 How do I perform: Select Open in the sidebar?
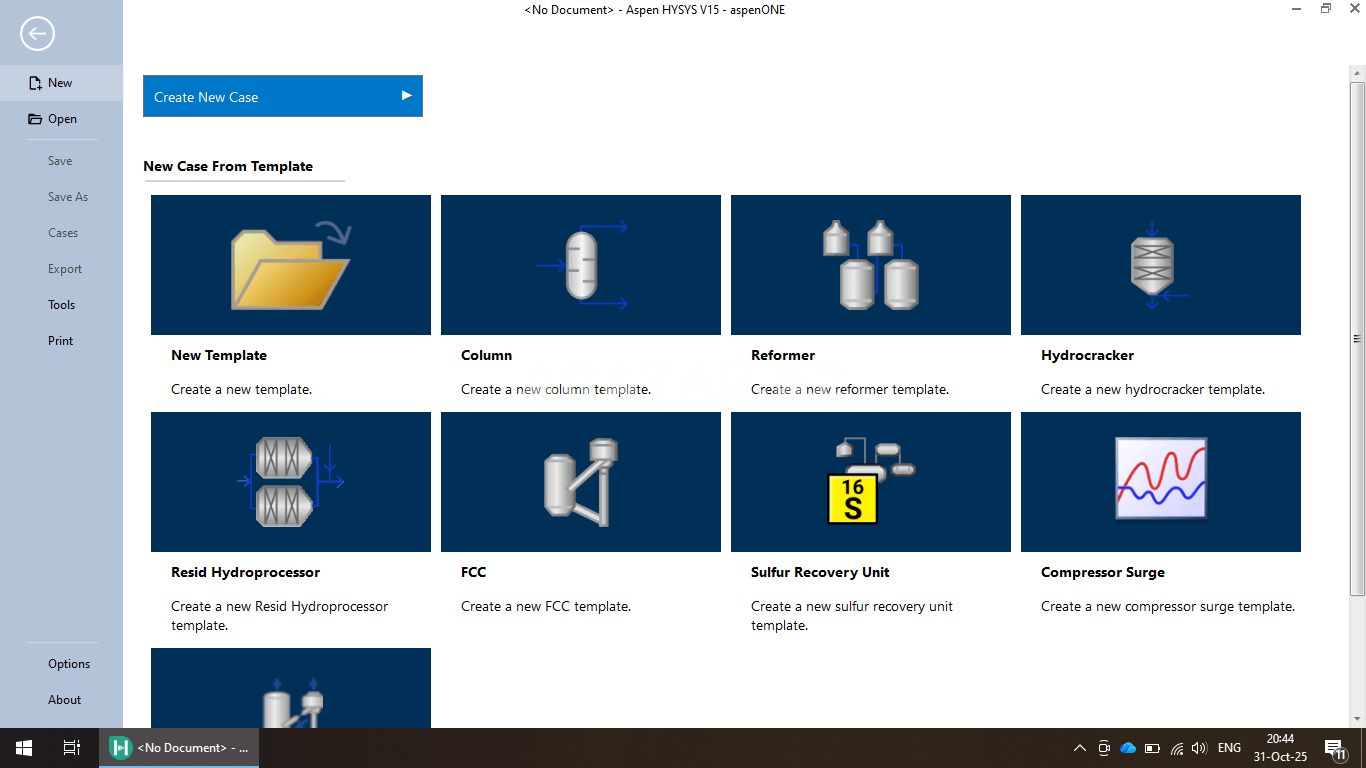62,119
